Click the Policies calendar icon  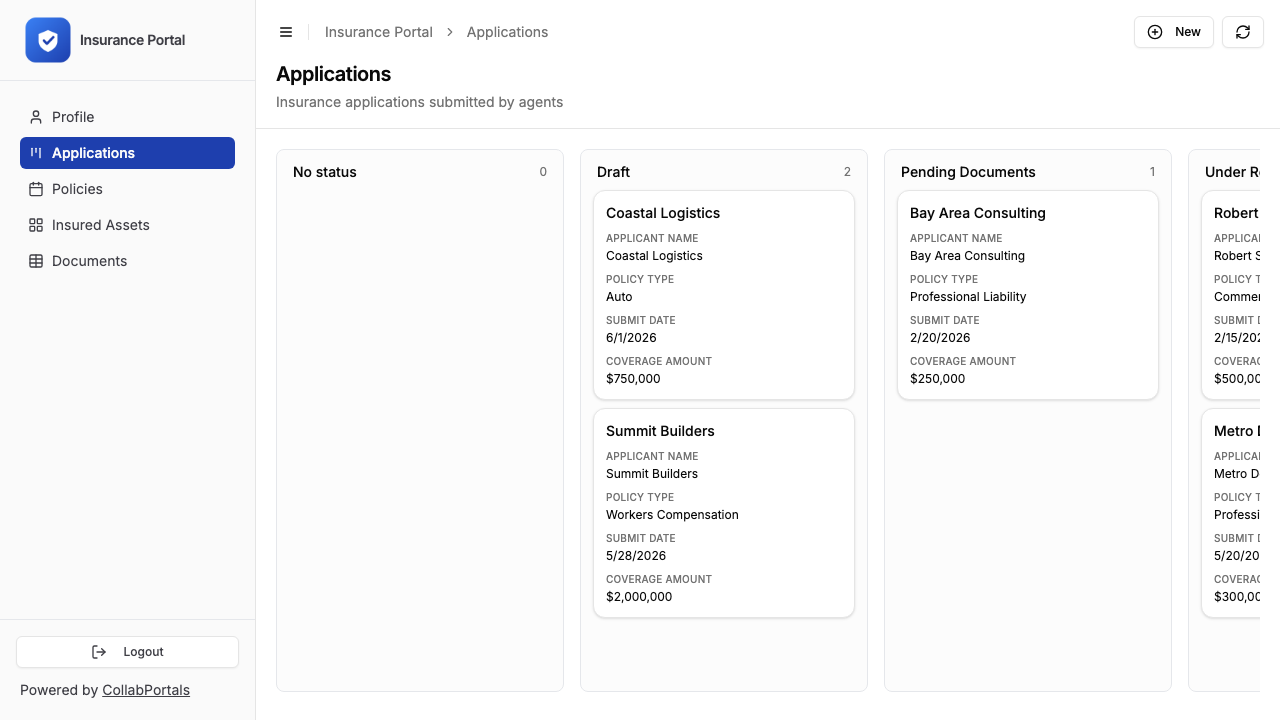[x=36, y=189]
